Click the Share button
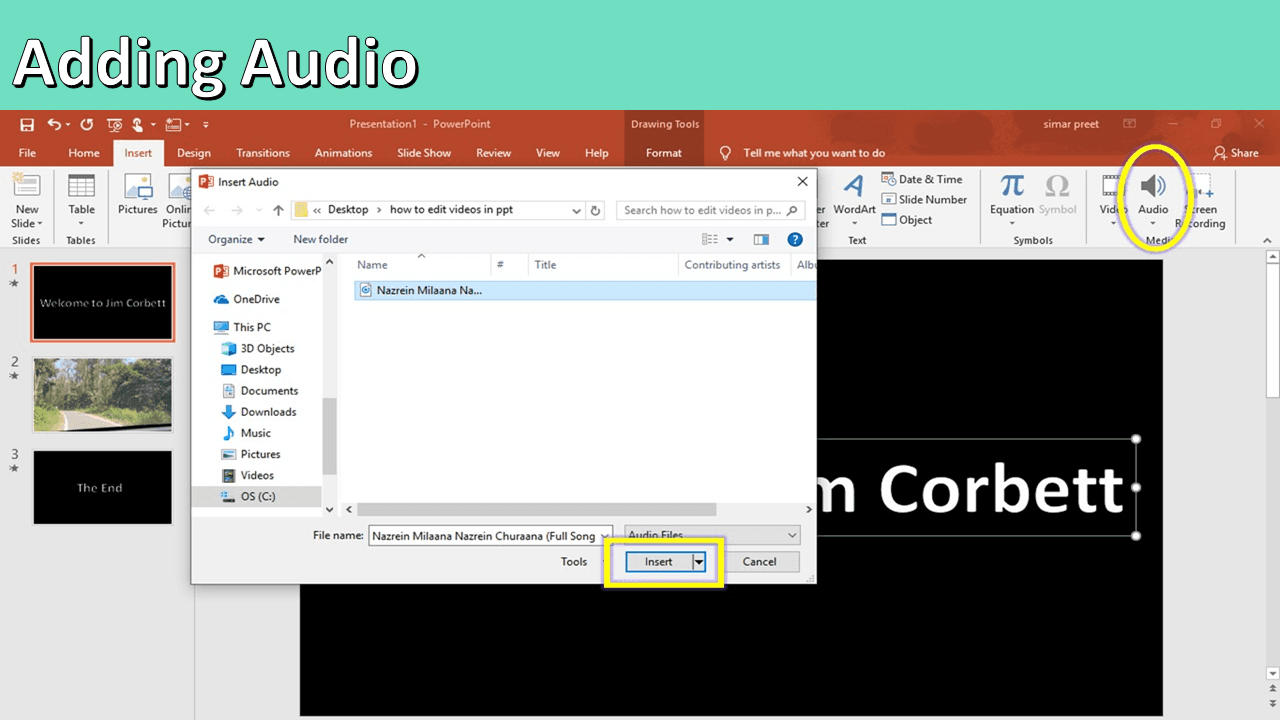Screen dimensions: 1280x720 point(1236,153)
